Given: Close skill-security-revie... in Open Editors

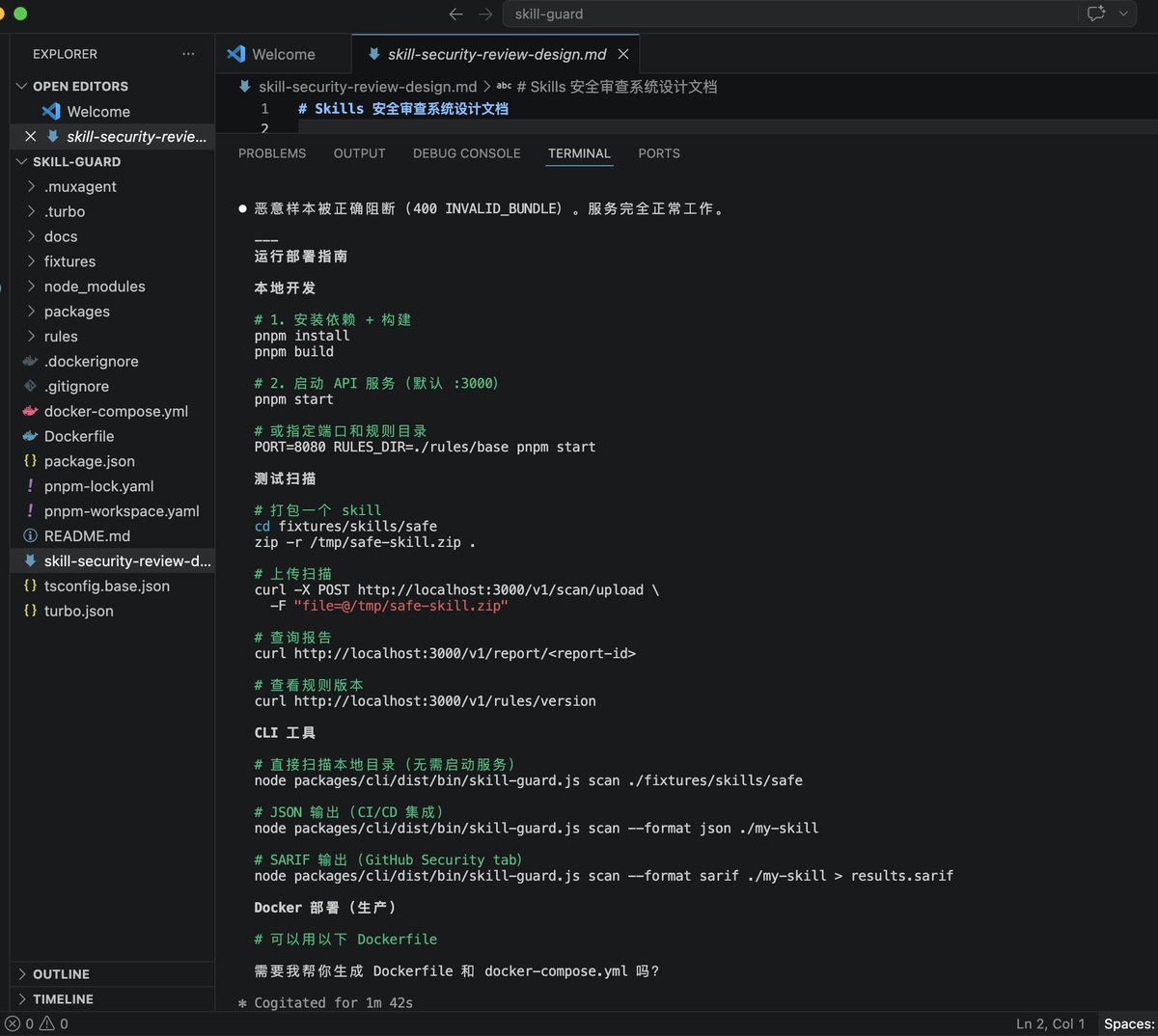Looking at the screenshot, I should point(31,136).
